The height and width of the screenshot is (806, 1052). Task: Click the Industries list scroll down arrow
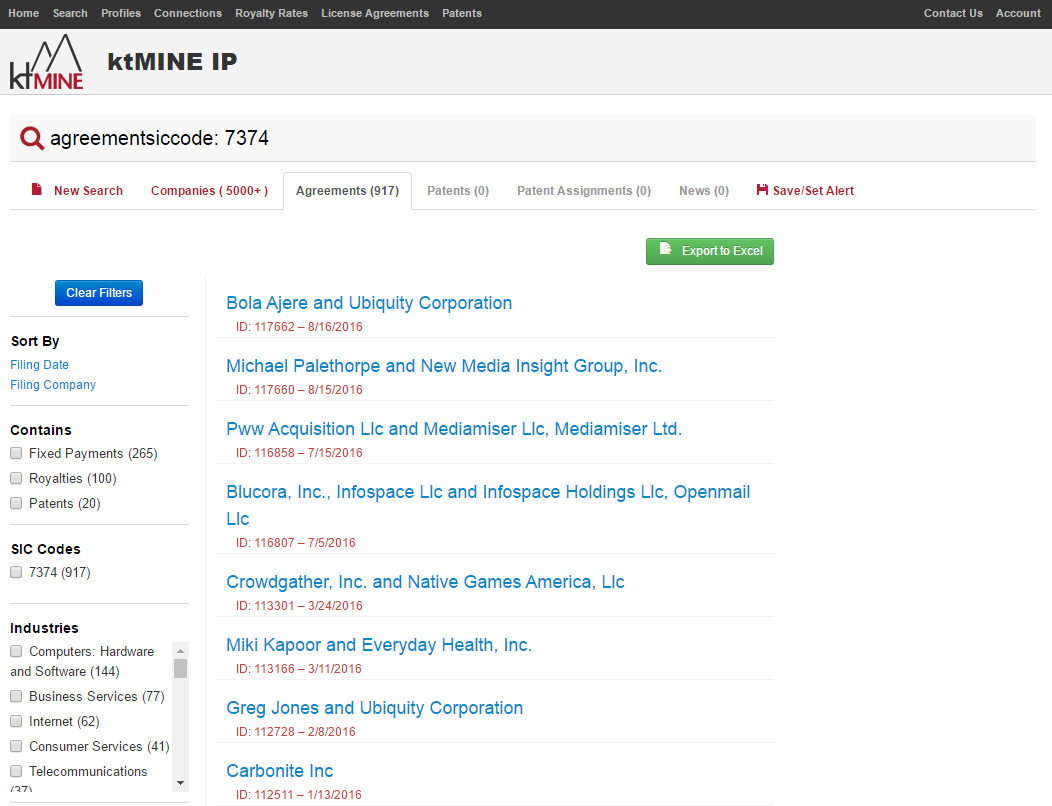coord(180,783)
